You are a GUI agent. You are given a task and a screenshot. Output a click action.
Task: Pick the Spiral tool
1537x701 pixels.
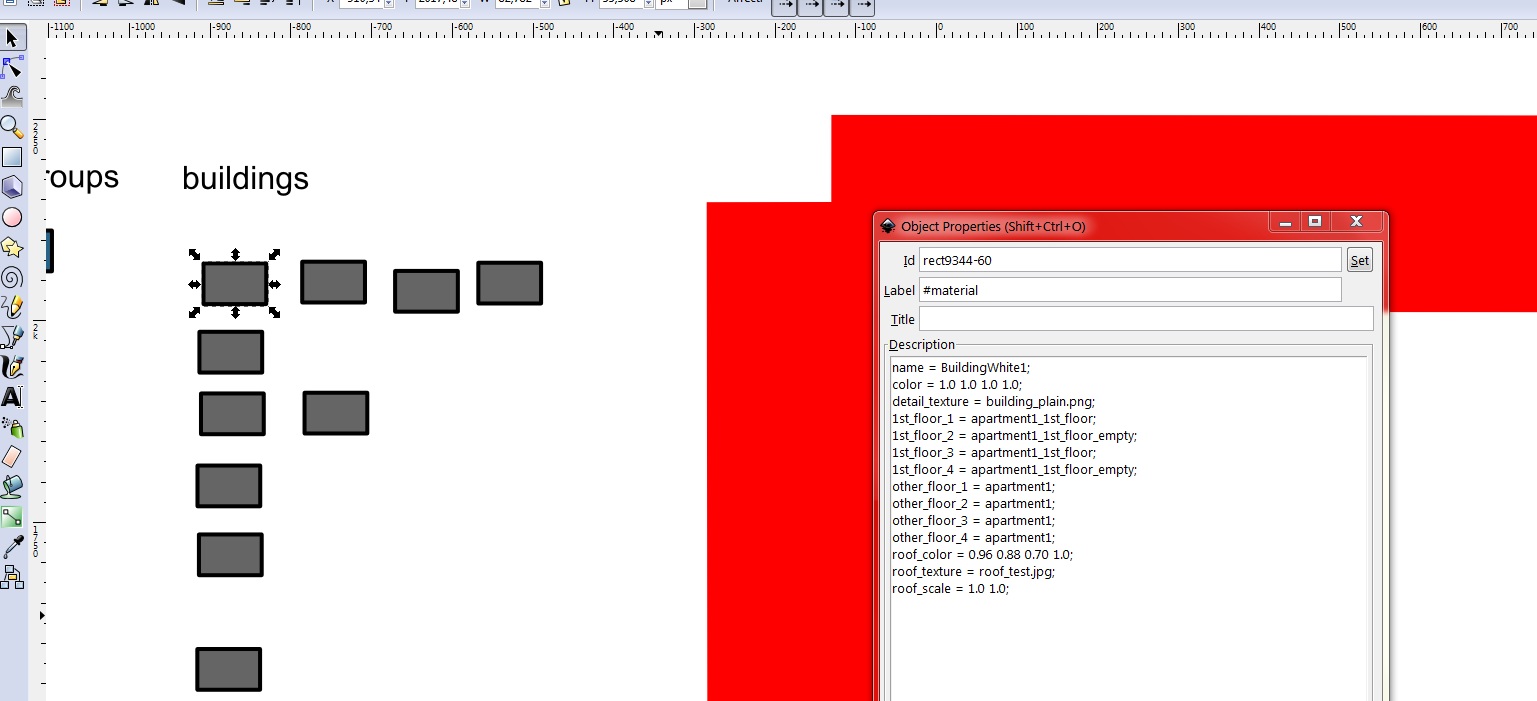(12, 277)
